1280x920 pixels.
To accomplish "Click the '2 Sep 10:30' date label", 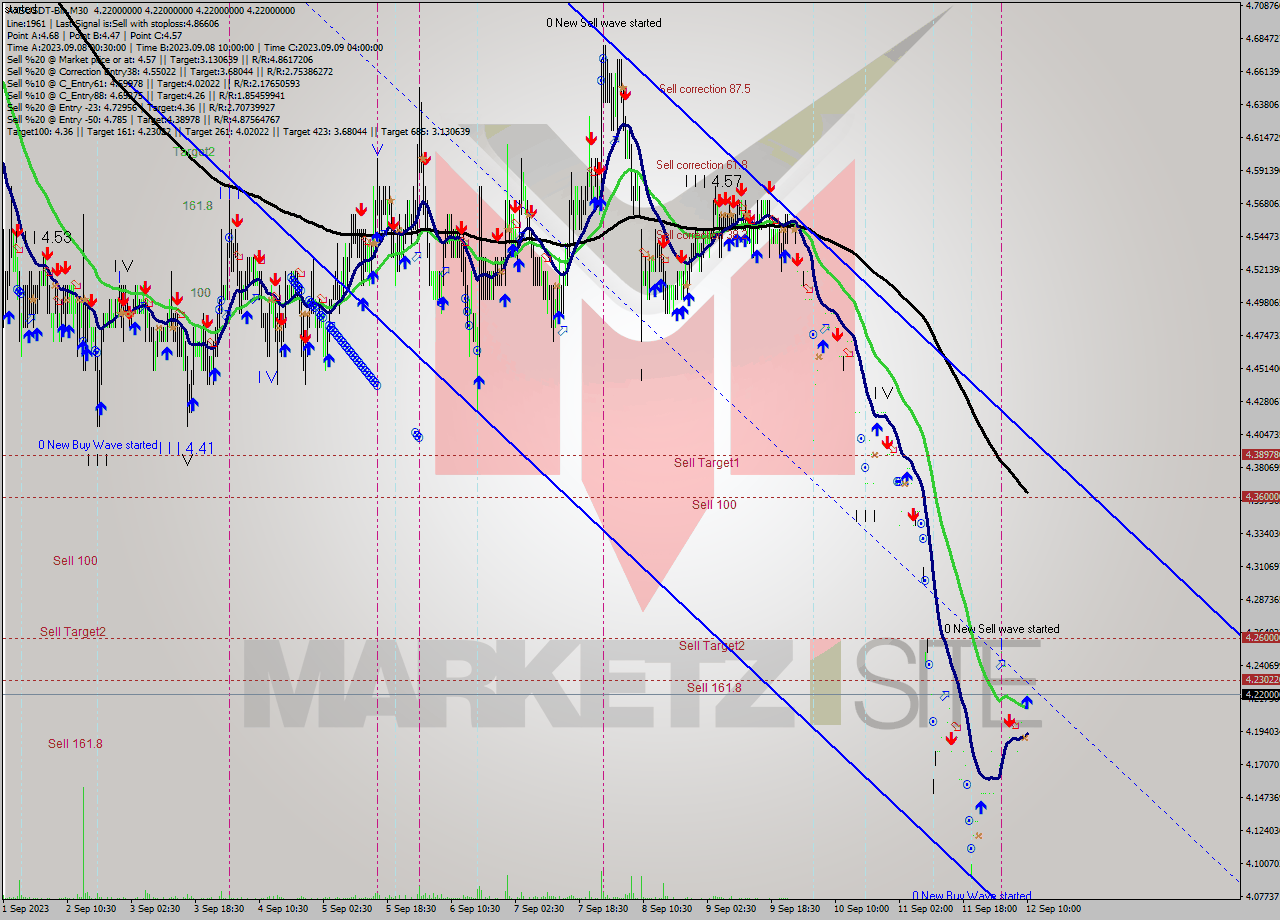I will [x=91, y=909].
